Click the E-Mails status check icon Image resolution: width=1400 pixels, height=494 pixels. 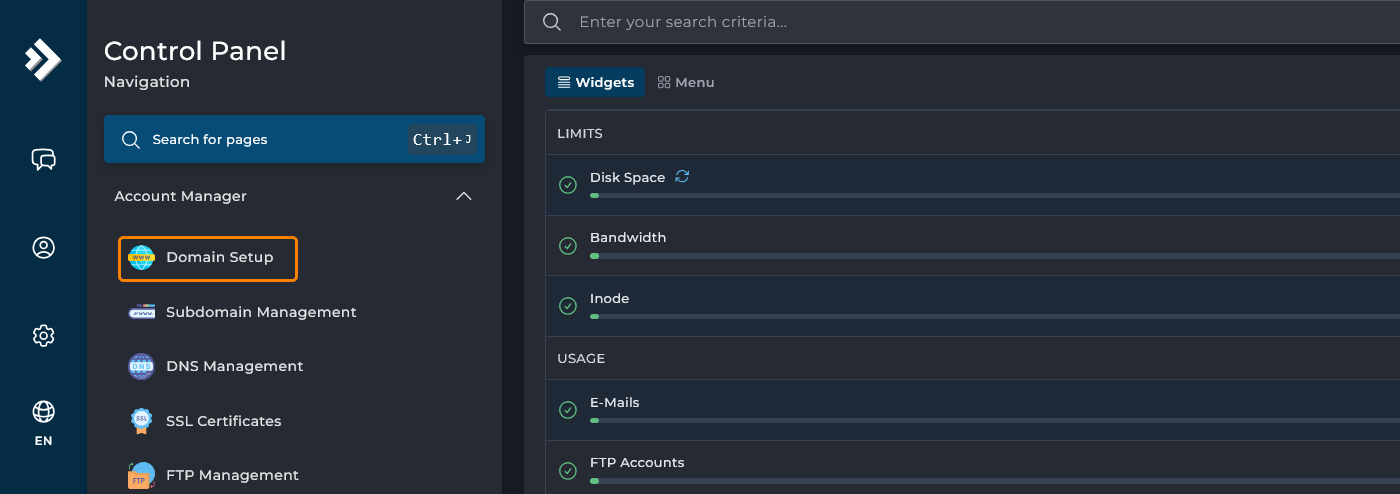[x=568, y=410]
